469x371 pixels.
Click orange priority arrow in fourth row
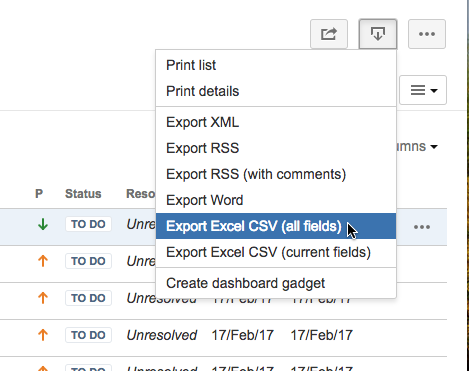(43, 335)
